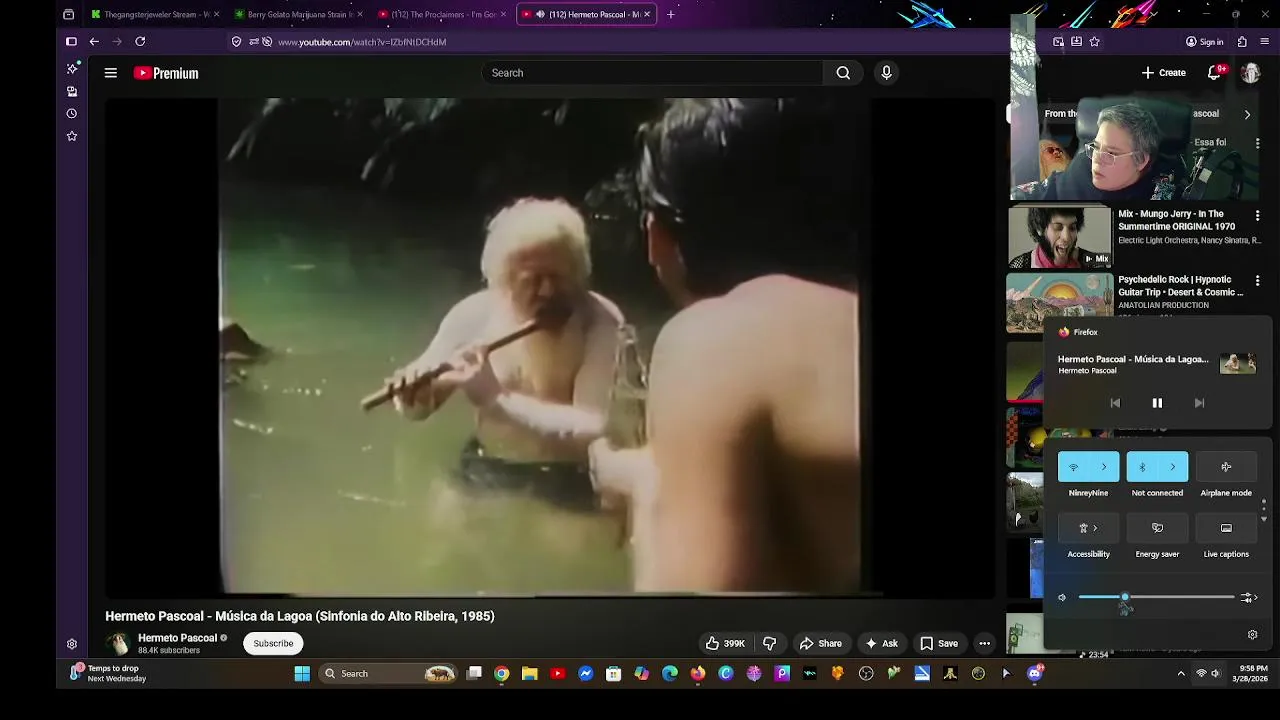Bookmark this page with star icon
This screenshot has width=1280, height=720.
click(x=1095, y=42)
